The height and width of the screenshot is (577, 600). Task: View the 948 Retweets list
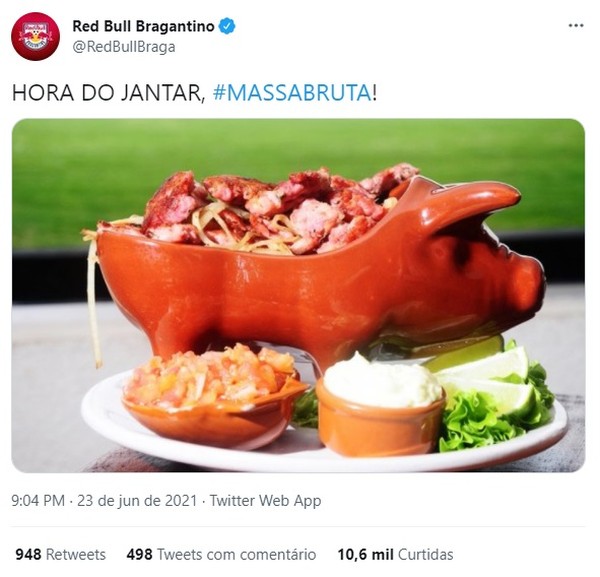(x=60, y=554)
